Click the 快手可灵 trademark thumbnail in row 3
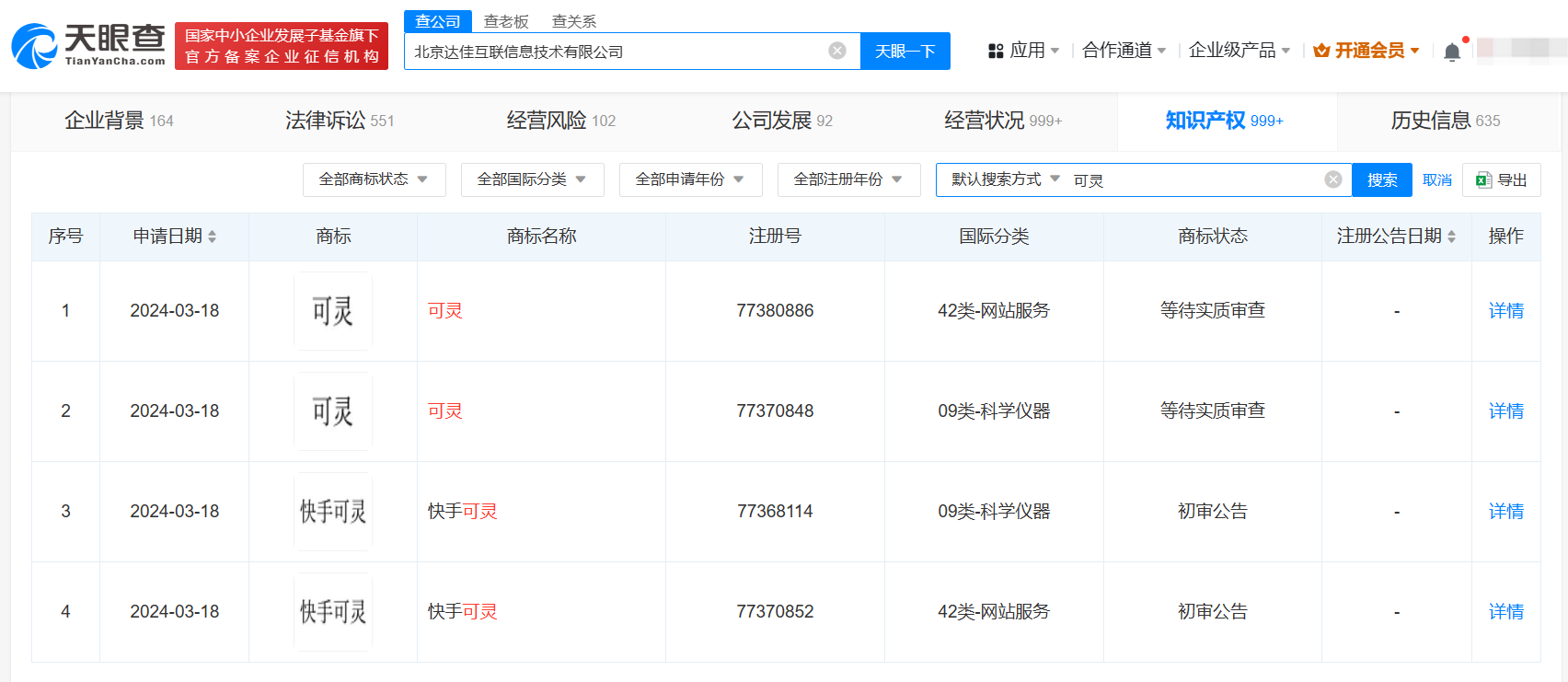This screenshot has width=1568, height=682. 333,512
